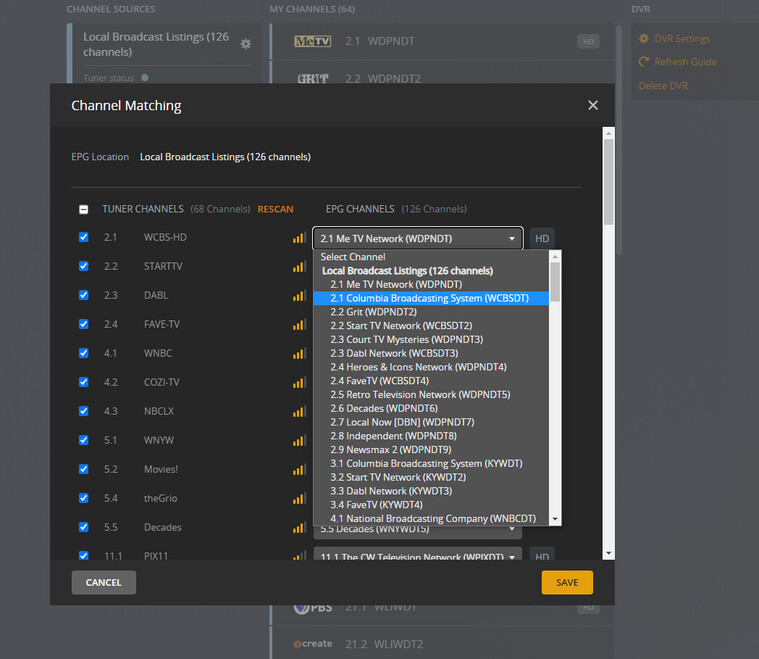The height and width of the screenshot is (659, 759).
Task: Uncheck the 5.2 Movies! channel
Action: tap(84, 469)
